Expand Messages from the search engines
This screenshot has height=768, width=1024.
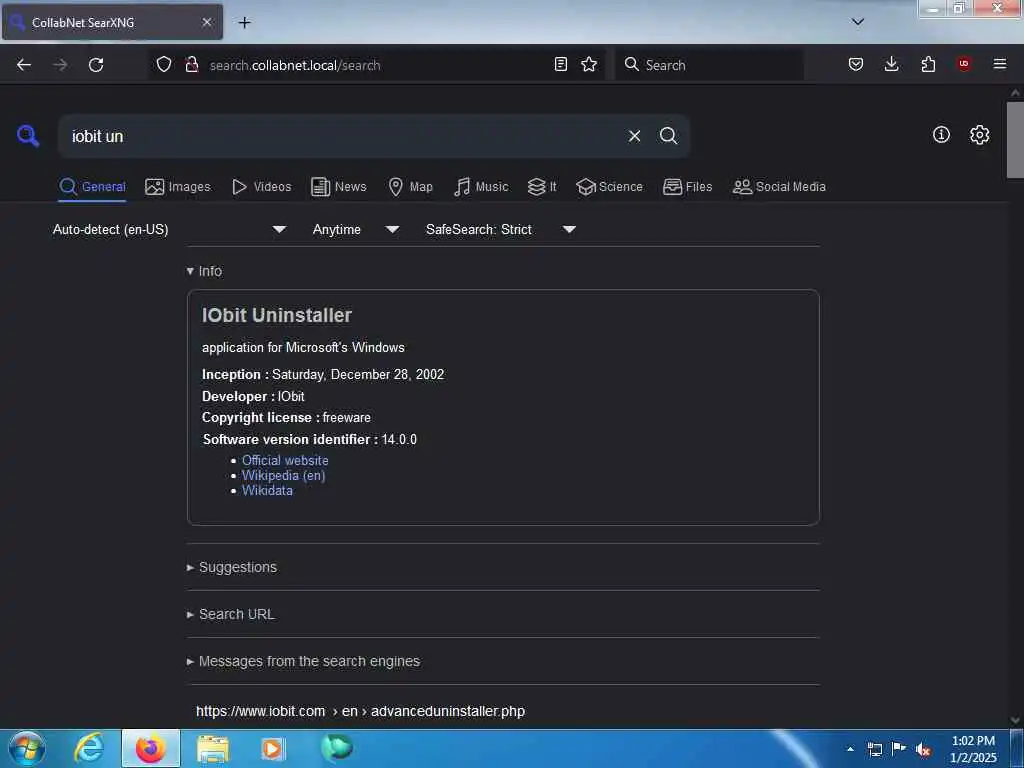(x=303, y=661)
